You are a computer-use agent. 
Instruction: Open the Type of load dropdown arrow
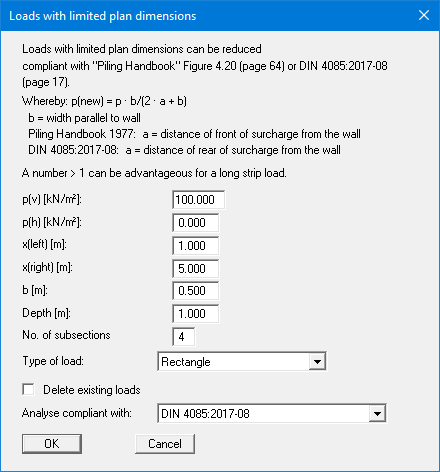click(x=317, y=361)
